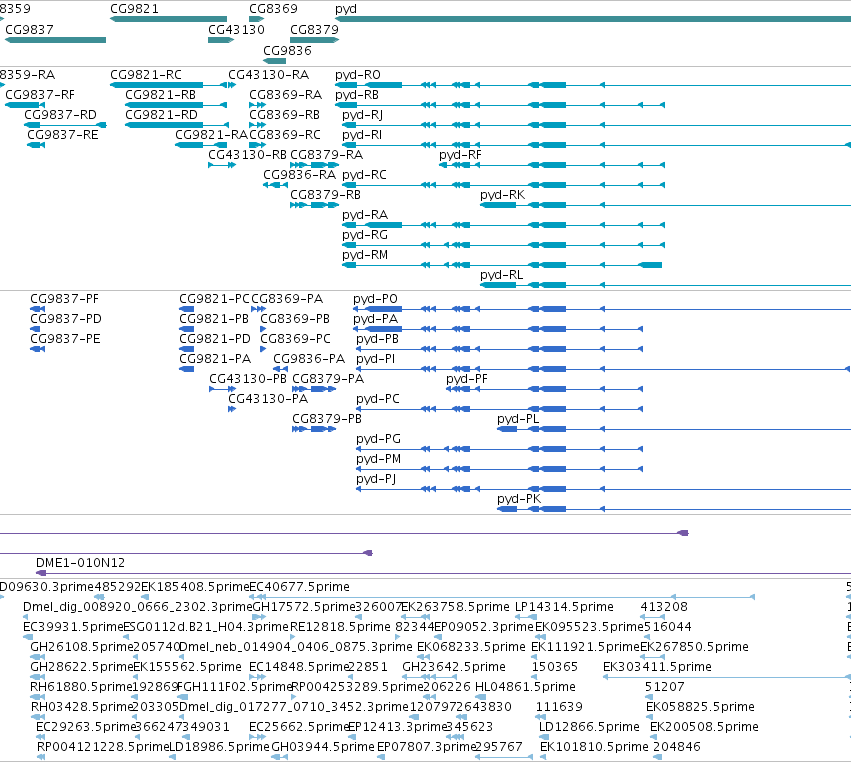
Task: Click the CG8379 gene label
Action: coord(314,29)
